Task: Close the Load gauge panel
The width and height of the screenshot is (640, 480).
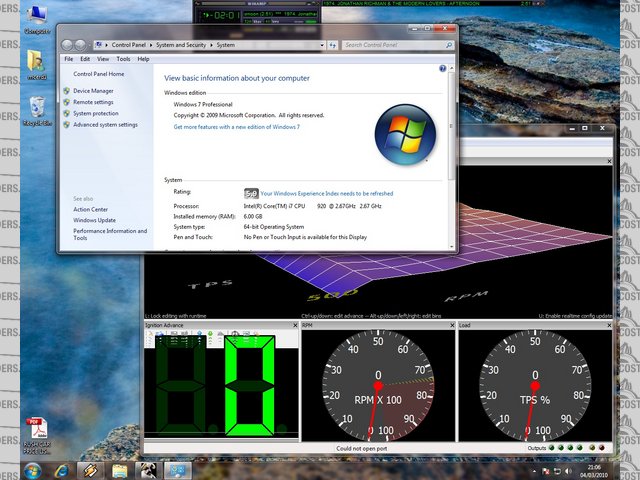Action: click(x=609, y=325)
